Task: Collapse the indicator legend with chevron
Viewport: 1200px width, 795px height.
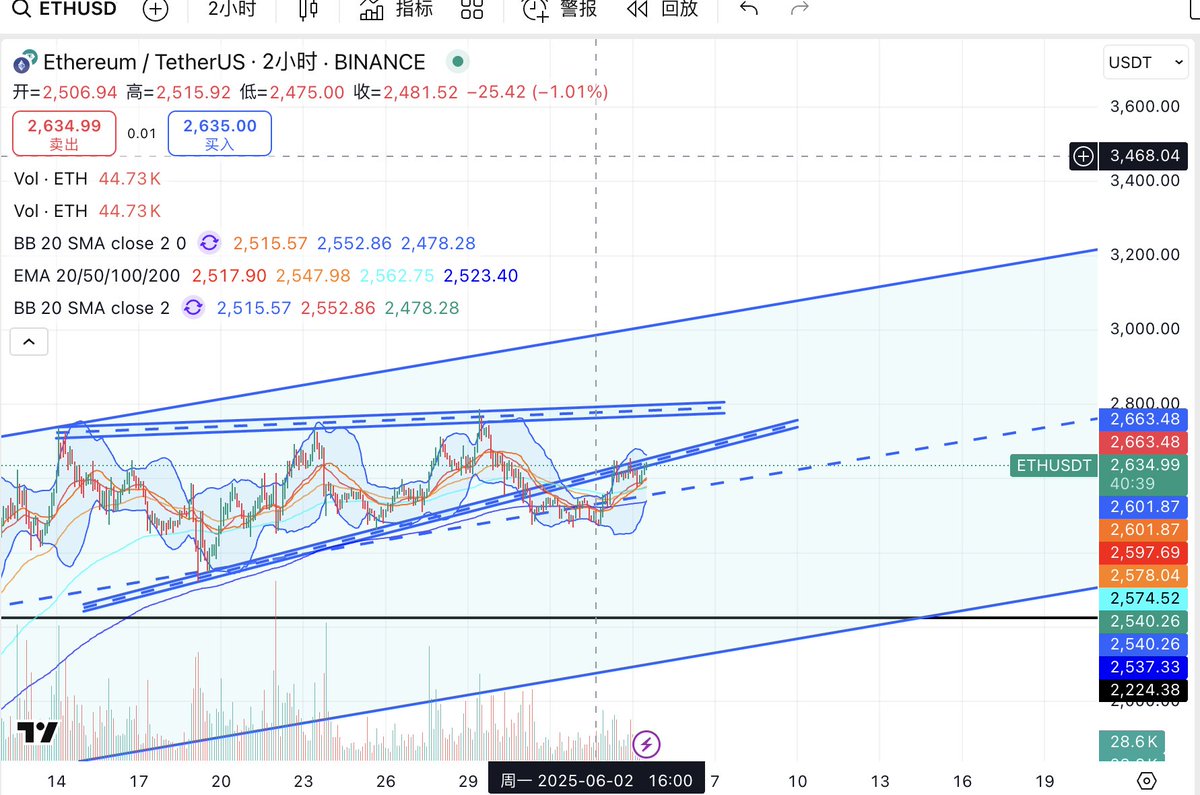Action: click(29, 343)
